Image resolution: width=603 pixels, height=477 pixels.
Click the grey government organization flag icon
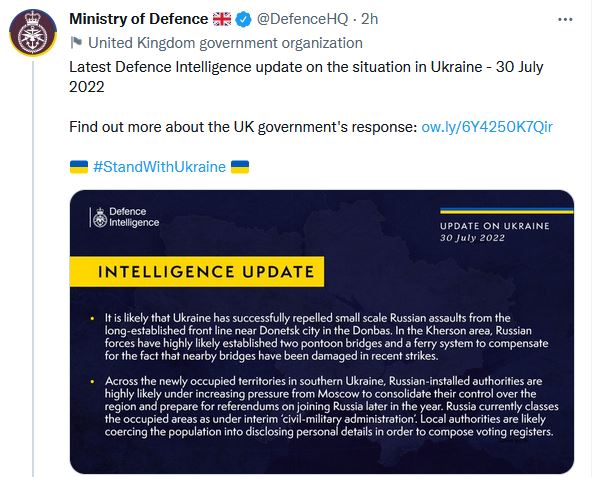tap(76, 43)
